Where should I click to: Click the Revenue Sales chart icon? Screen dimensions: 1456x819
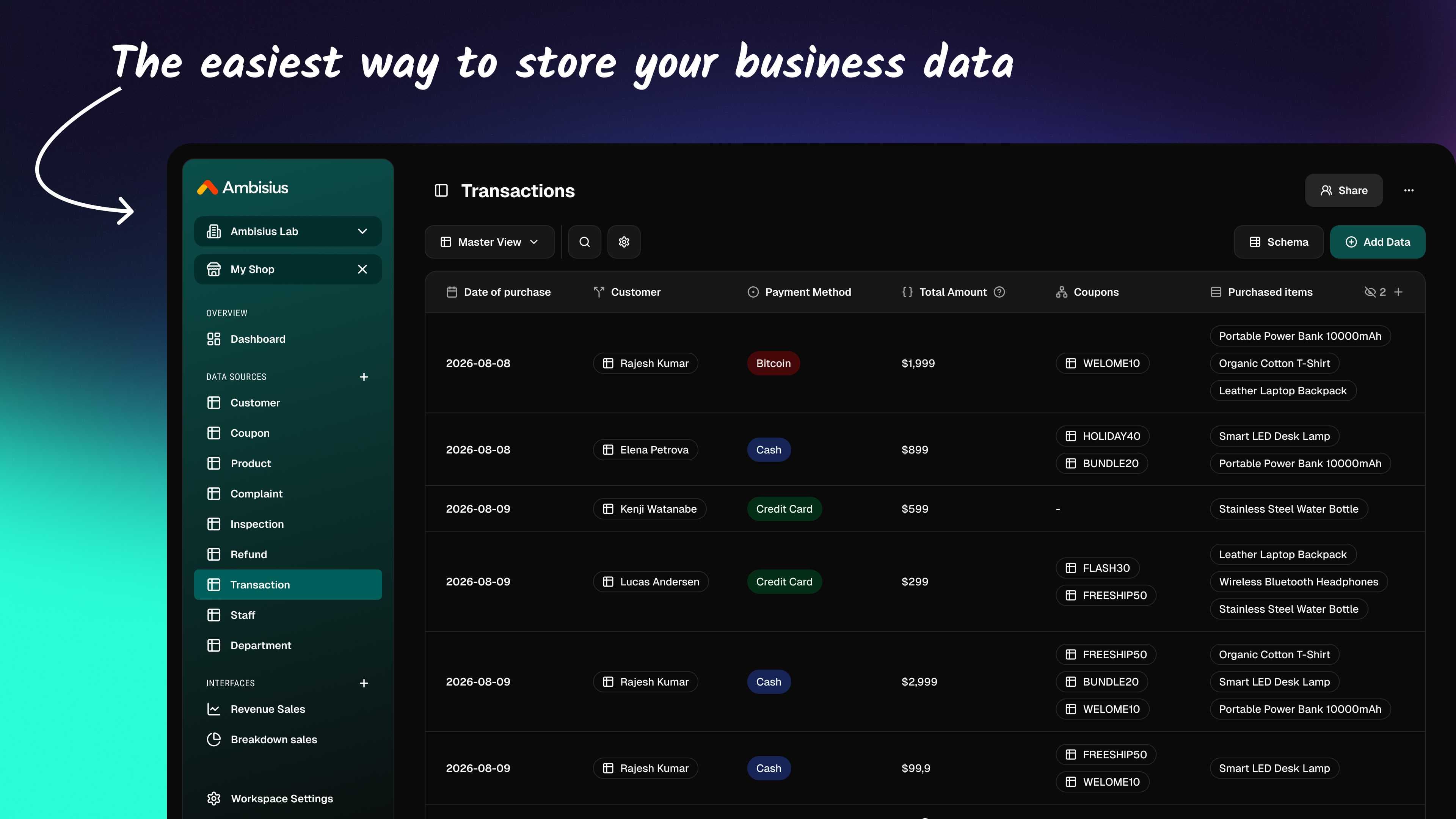213,709
